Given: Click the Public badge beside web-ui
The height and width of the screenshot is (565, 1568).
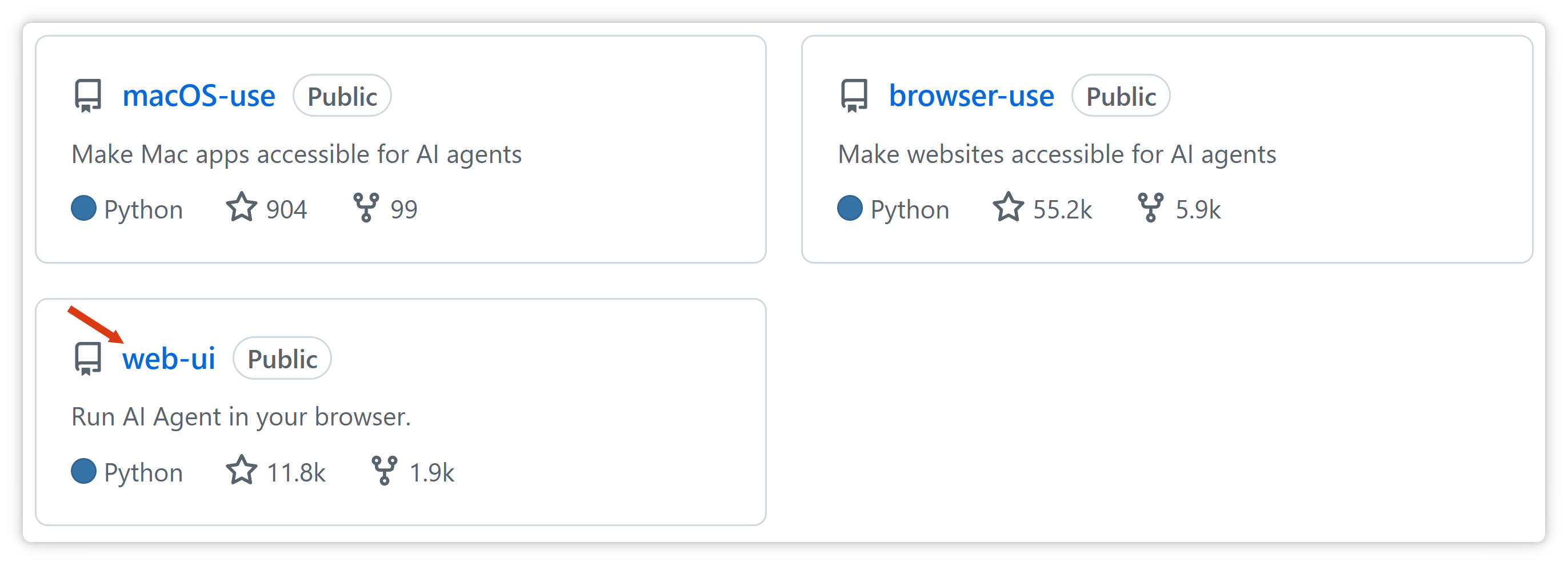Looking at the screenshot, I should click(x=282, y=359).
